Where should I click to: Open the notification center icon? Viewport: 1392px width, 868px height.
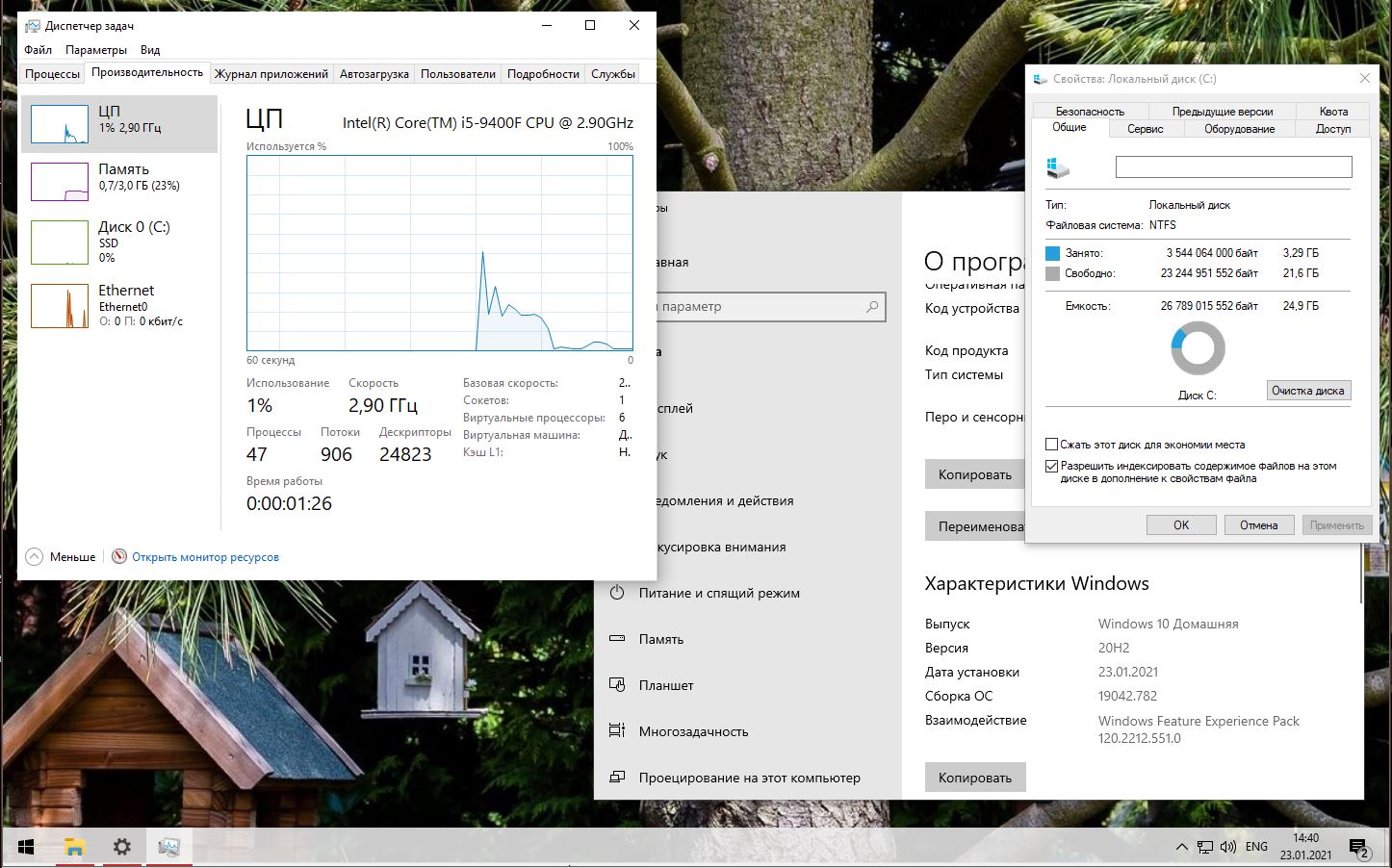click(1358, 848)
